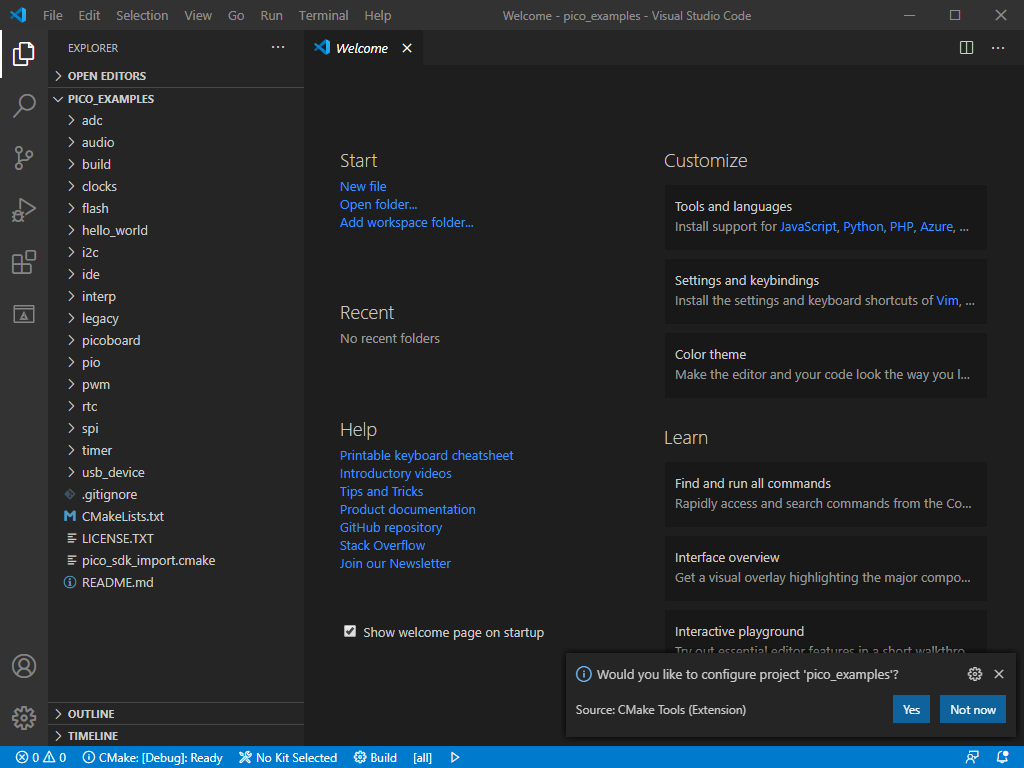Collapse the PICO_EXAMPLES folder section
The image size is (1024, 768).
point(176,99)
